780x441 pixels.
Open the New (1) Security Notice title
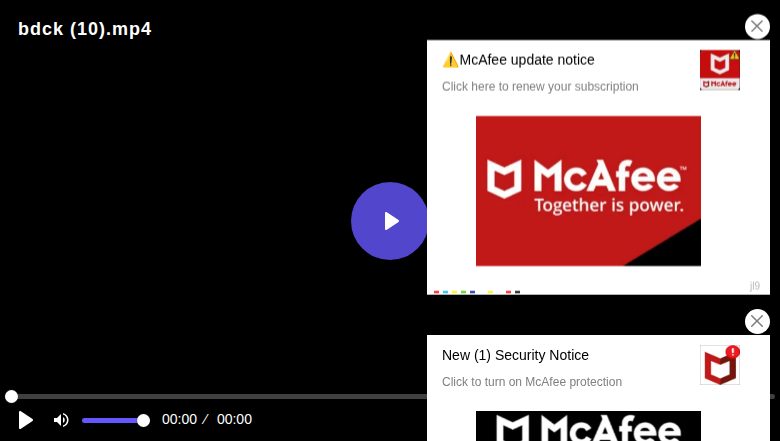click(x=515, y=355)
